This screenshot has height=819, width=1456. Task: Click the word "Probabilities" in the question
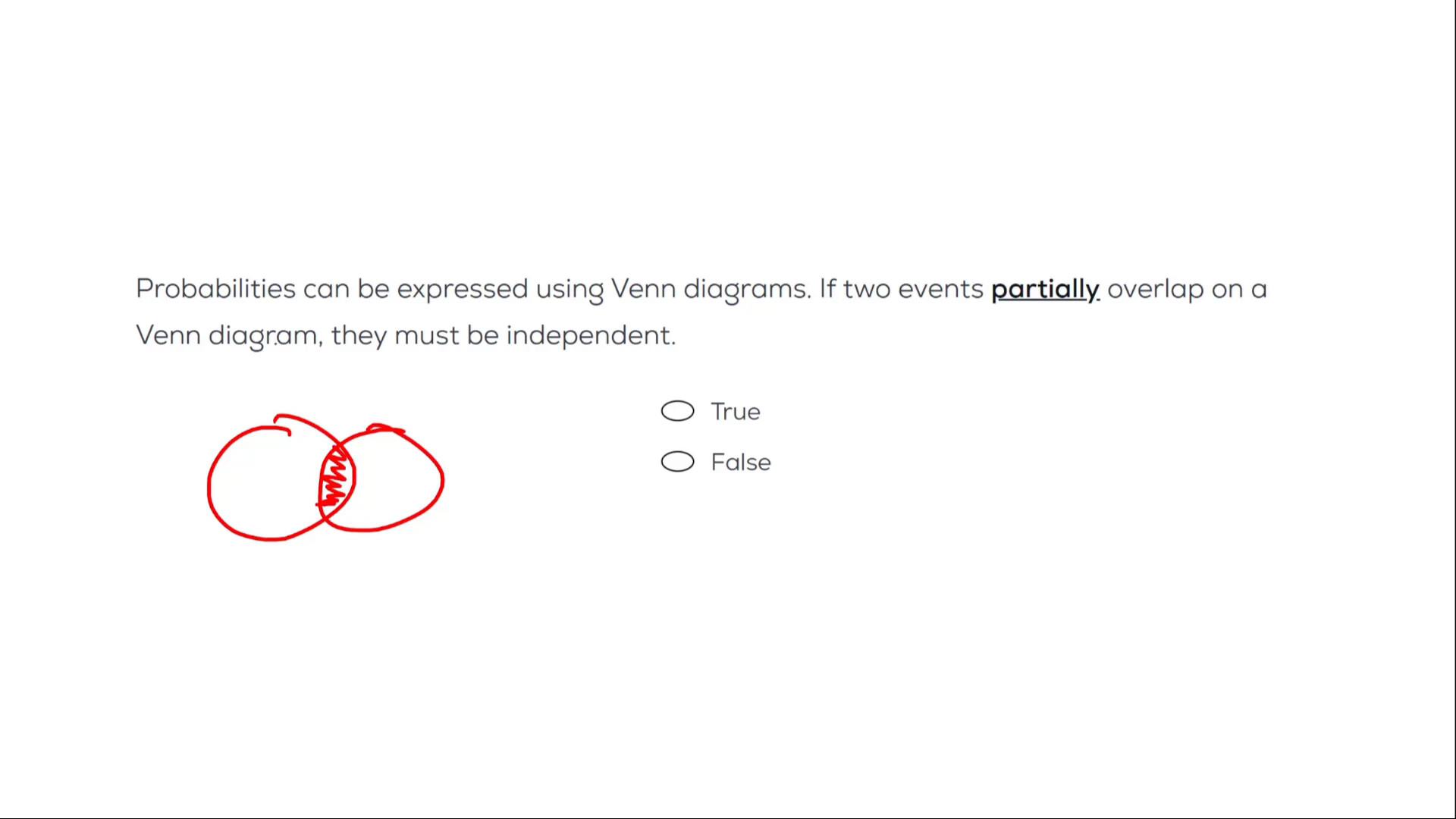[x=215, y=289]
